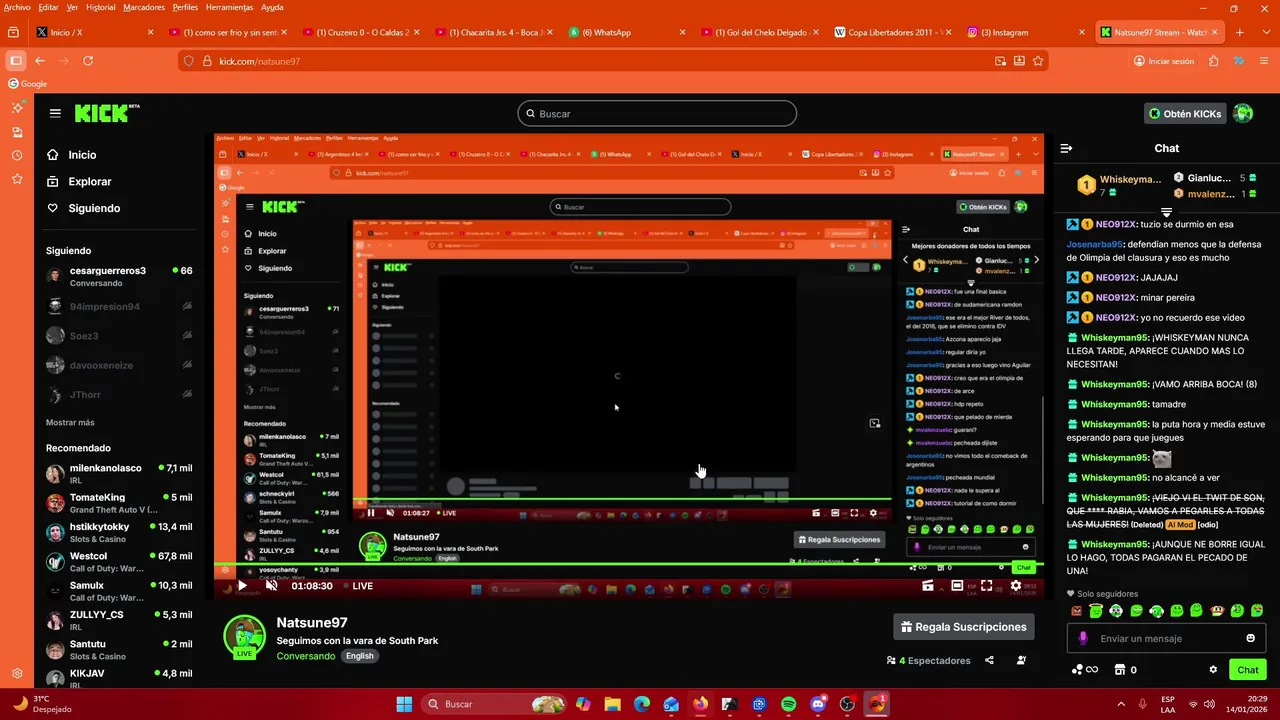Collapse the chat panel arrow icon

coord(1066,148)
